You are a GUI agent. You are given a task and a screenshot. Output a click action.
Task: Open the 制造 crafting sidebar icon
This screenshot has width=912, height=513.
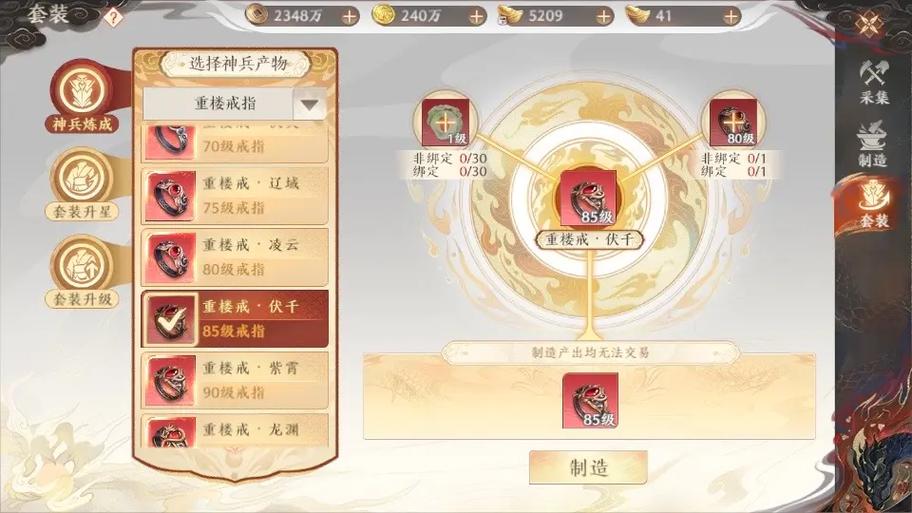pyautogui.click(x=874, y=144)
